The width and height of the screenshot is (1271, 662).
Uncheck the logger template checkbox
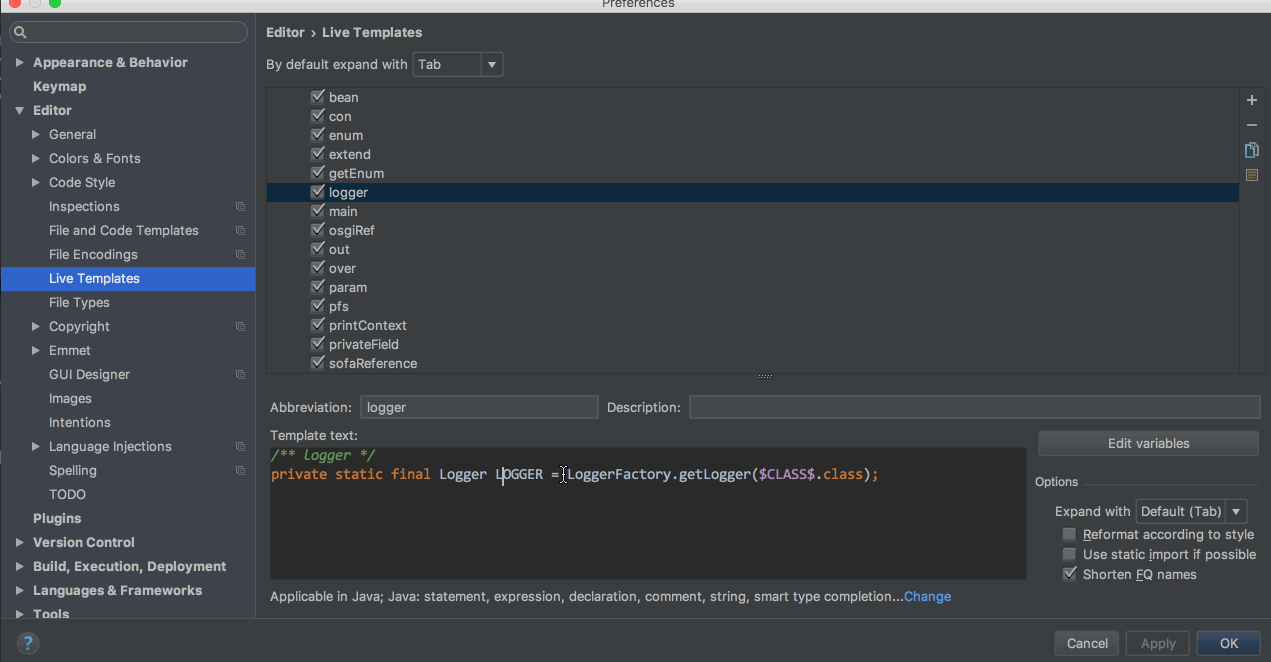click(318, 192)
